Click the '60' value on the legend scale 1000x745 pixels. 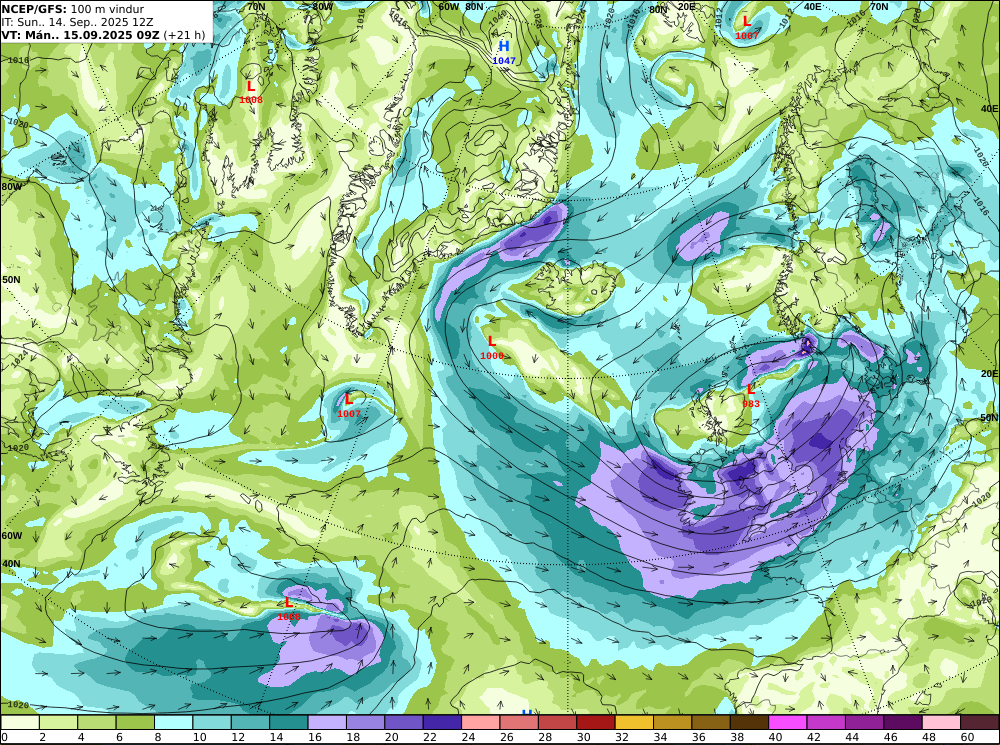(x=968, y=737)
